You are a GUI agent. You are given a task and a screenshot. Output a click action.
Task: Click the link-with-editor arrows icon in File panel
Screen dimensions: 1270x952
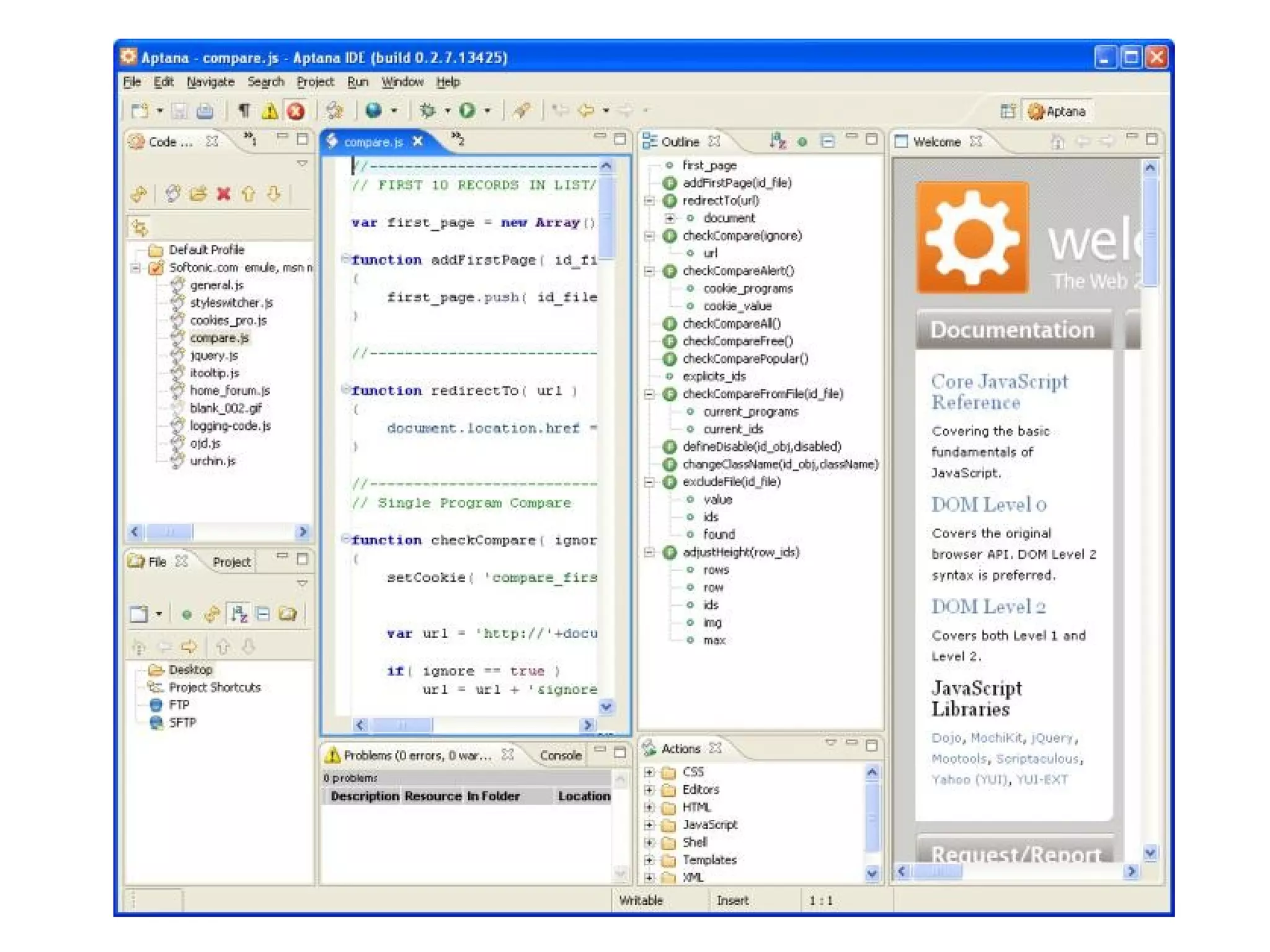(x=212, y=614)
